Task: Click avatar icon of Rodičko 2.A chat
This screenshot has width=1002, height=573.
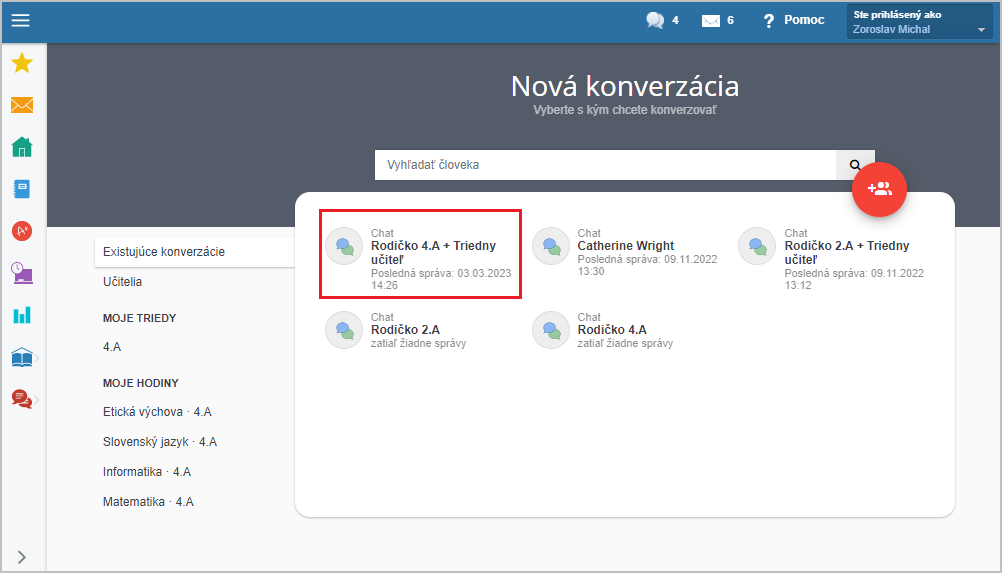Action: [x=344, y=330]
